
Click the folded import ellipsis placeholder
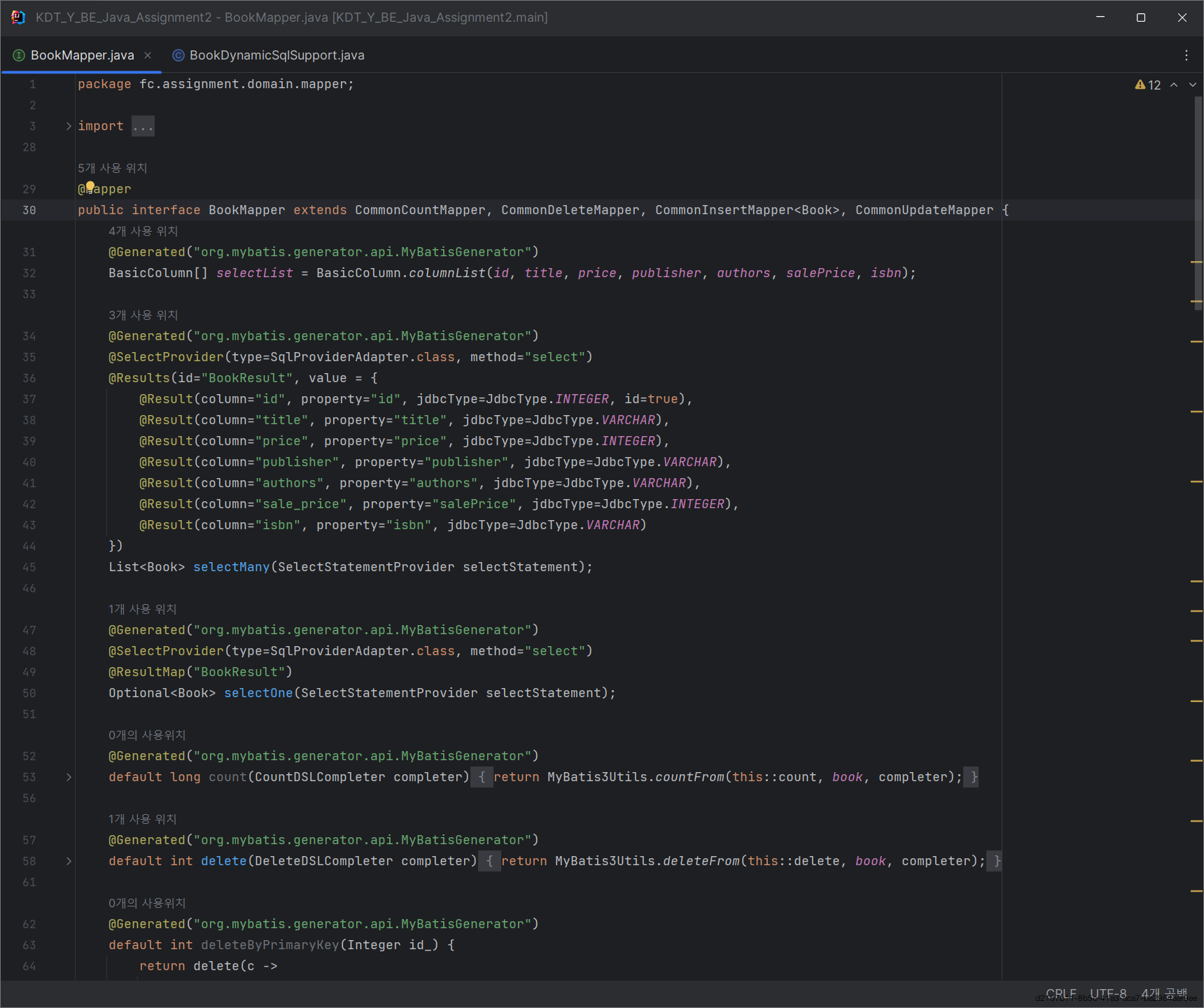143,126
